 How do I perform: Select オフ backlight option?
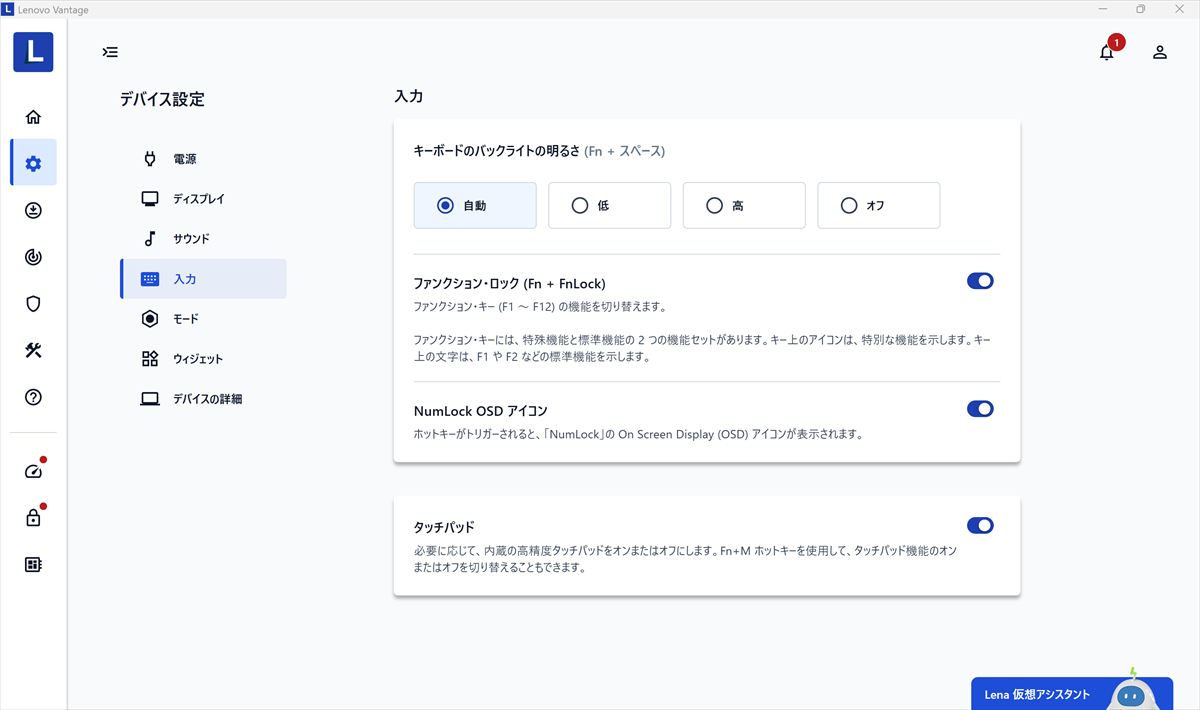[x=878, y=205]
